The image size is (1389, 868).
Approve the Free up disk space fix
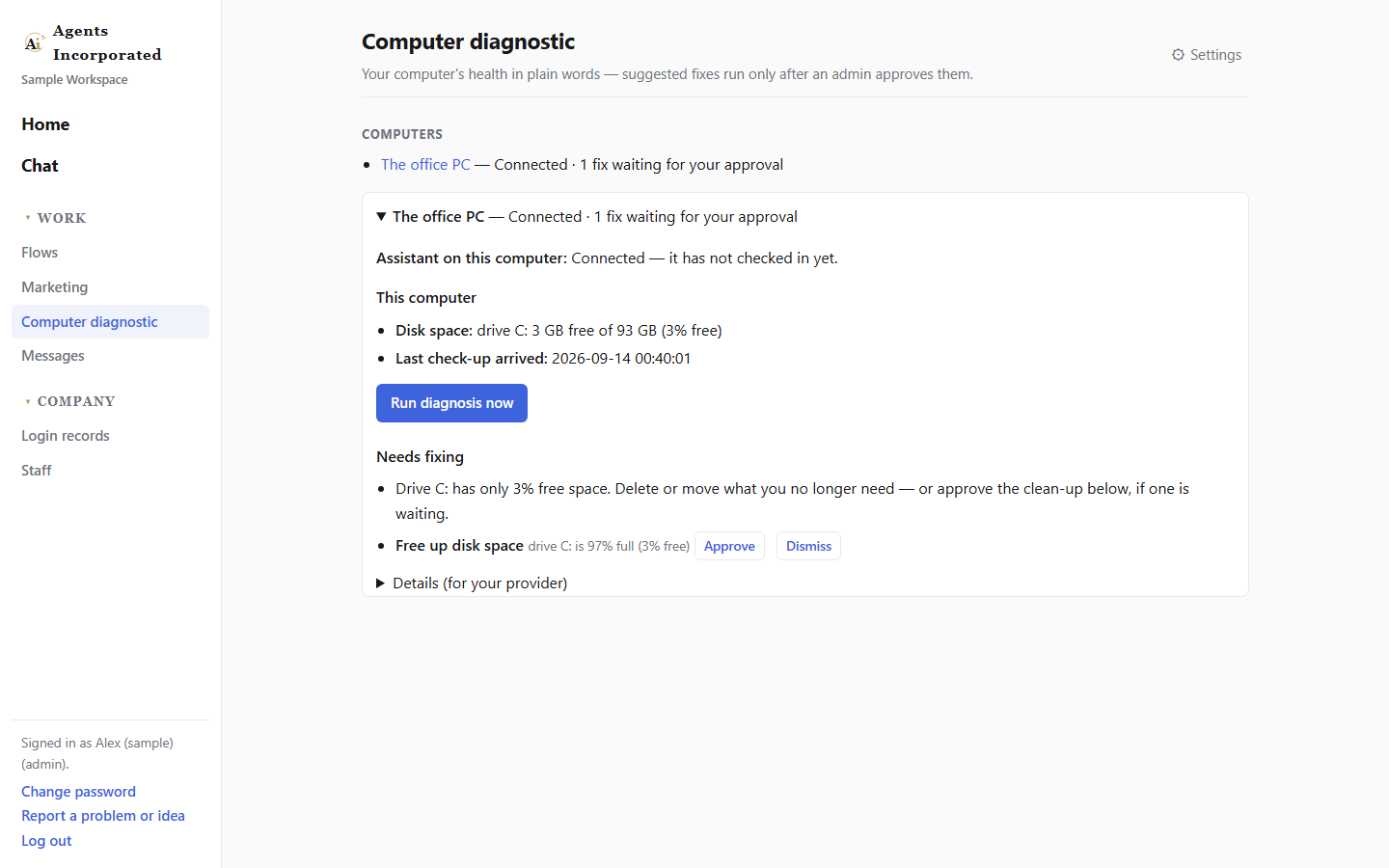coord(729,546)
